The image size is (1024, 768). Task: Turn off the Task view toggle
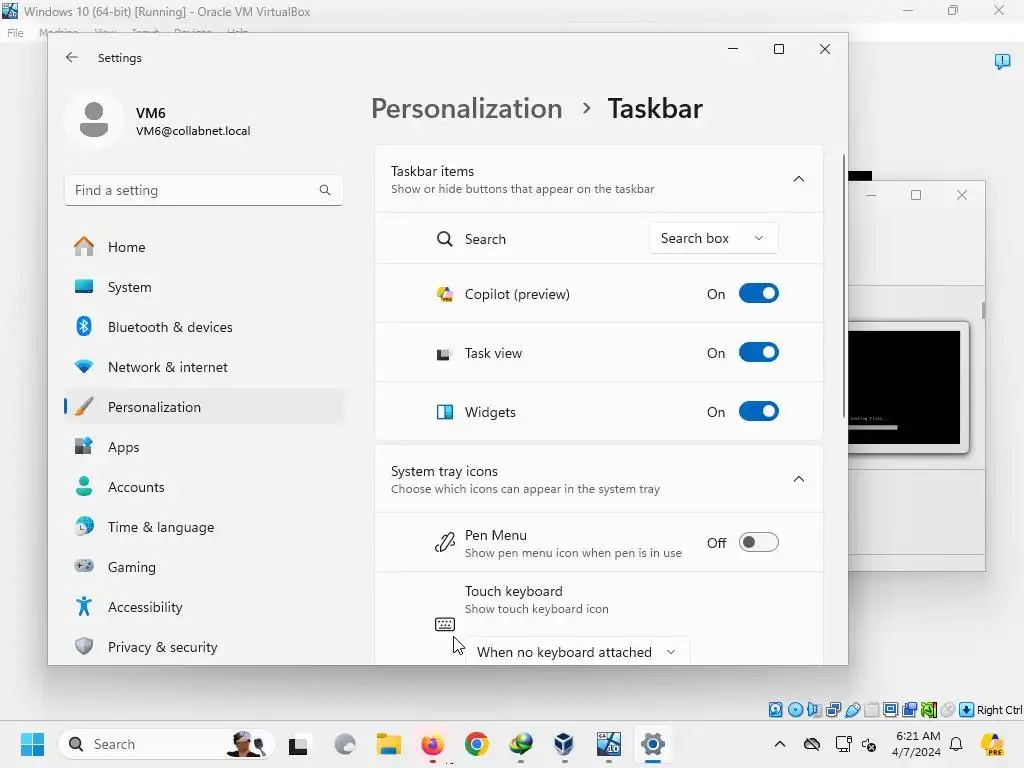tap(758, 353)
